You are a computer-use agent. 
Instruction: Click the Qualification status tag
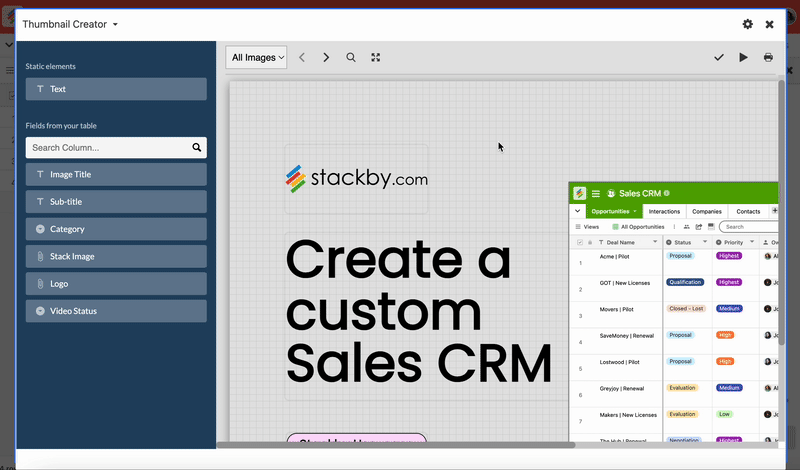pyautogui.click(x=685, y=282)
